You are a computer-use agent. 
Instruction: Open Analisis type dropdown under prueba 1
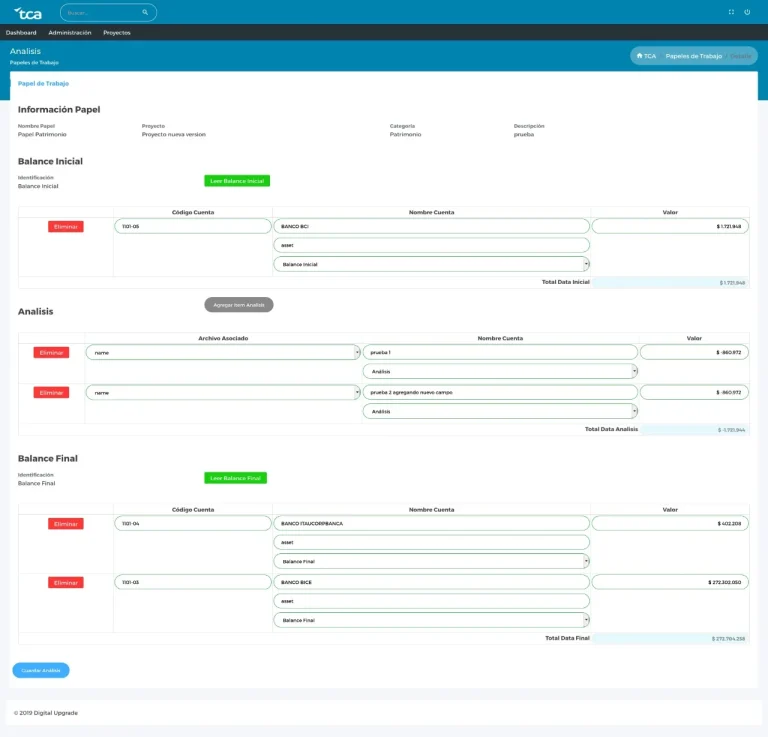(500, 371)
